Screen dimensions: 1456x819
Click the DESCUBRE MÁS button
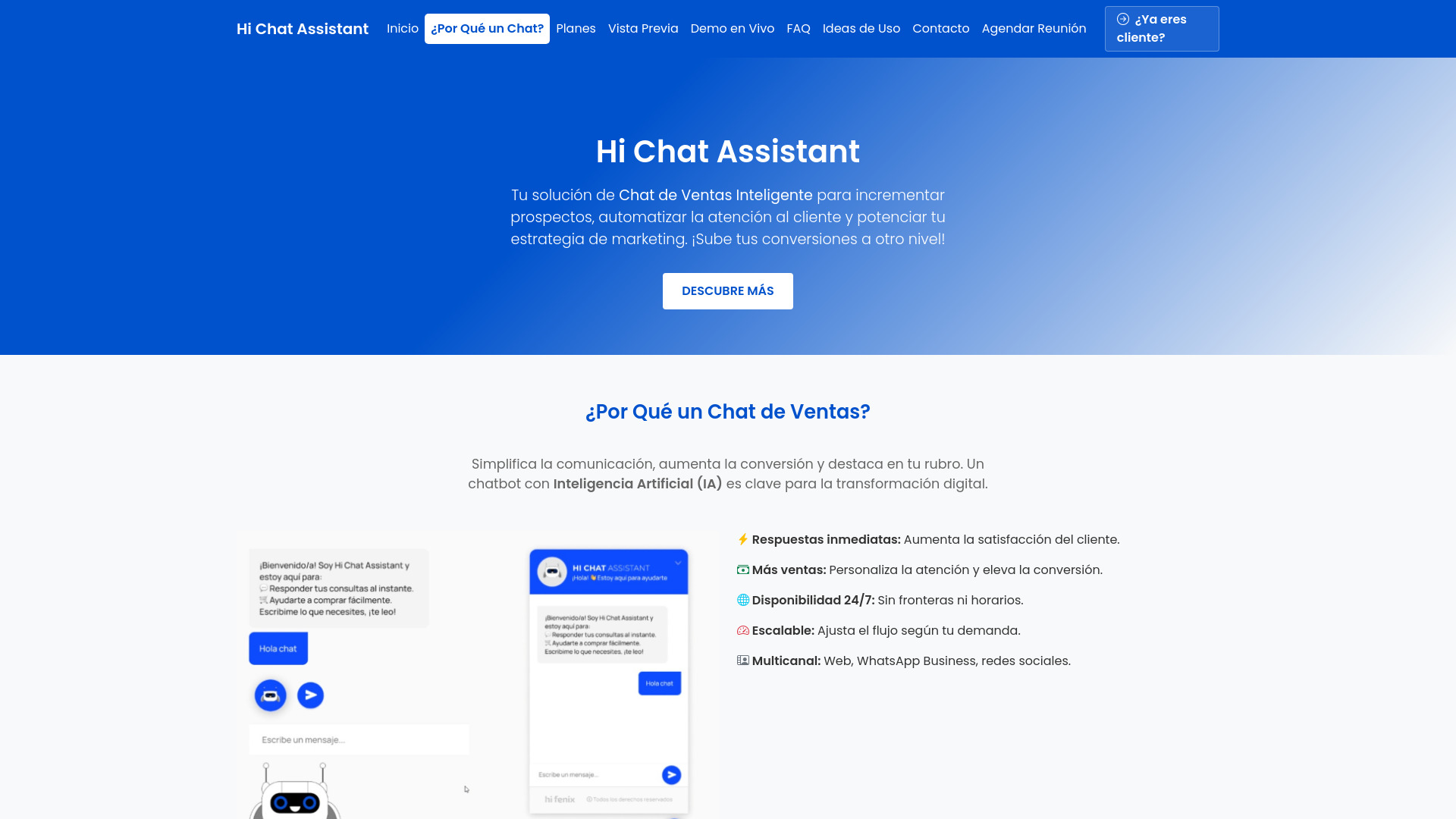pos(728,291)
